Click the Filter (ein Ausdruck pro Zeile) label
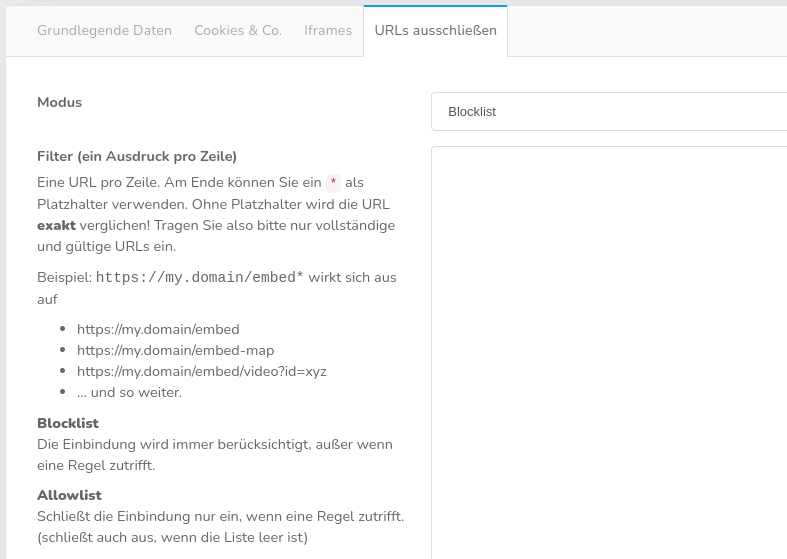Image resolution: width=787 pixels, height=559 pixels. [136, 156]
